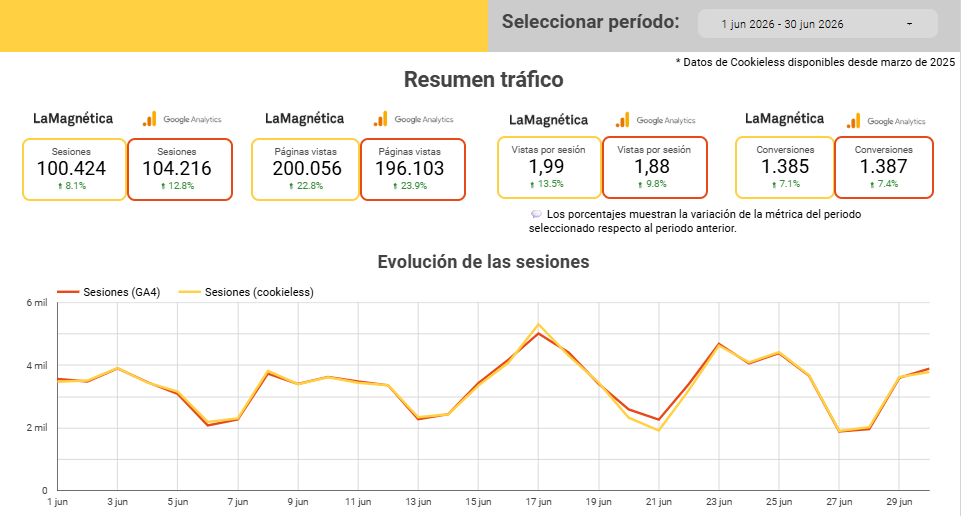
Task: Click Google Analytics logo above Conversiones
Action: coord(886,121)
